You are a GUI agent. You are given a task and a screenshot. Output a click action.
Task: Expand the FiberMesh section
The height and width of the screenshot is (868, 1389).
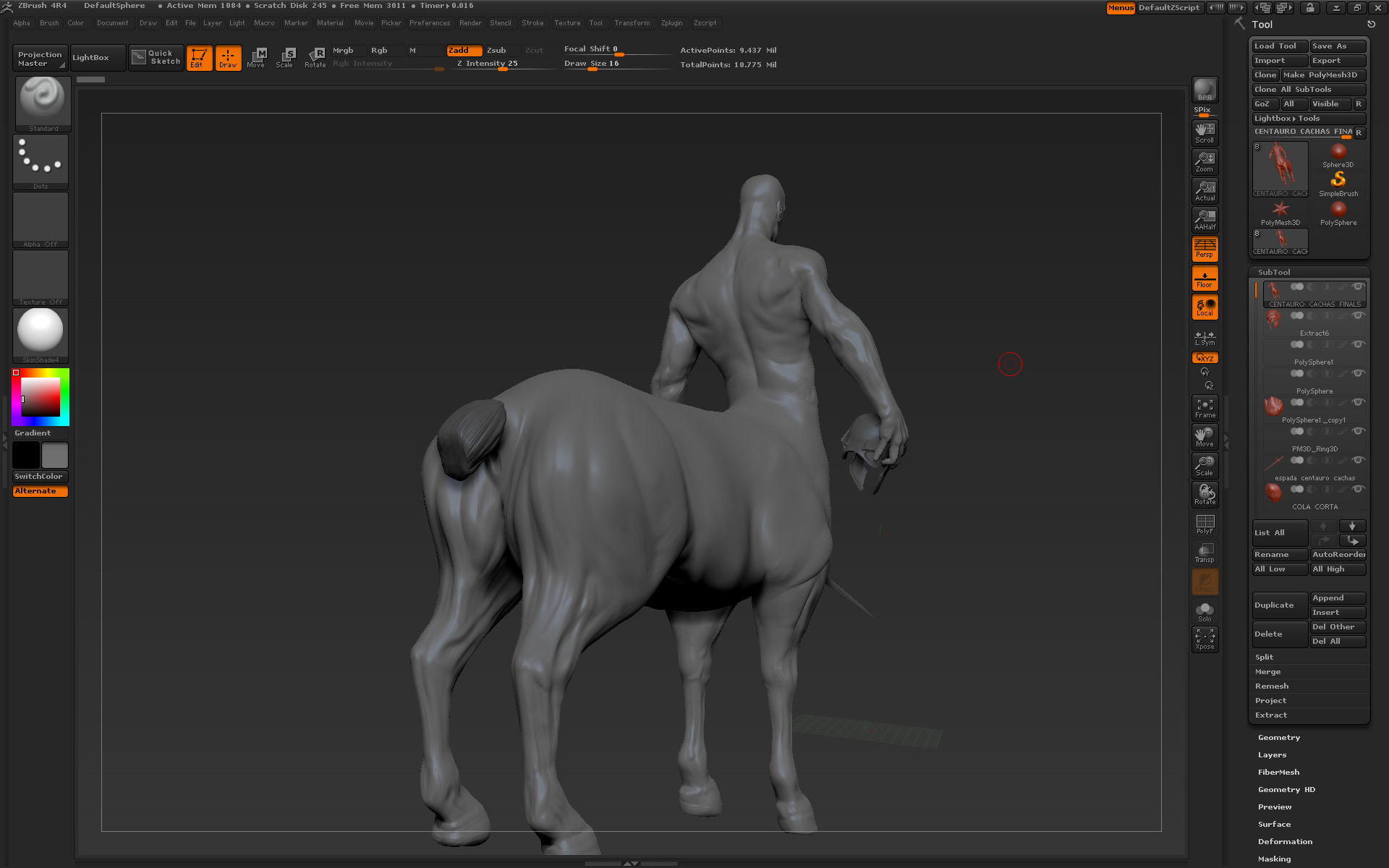[1278, 773]
